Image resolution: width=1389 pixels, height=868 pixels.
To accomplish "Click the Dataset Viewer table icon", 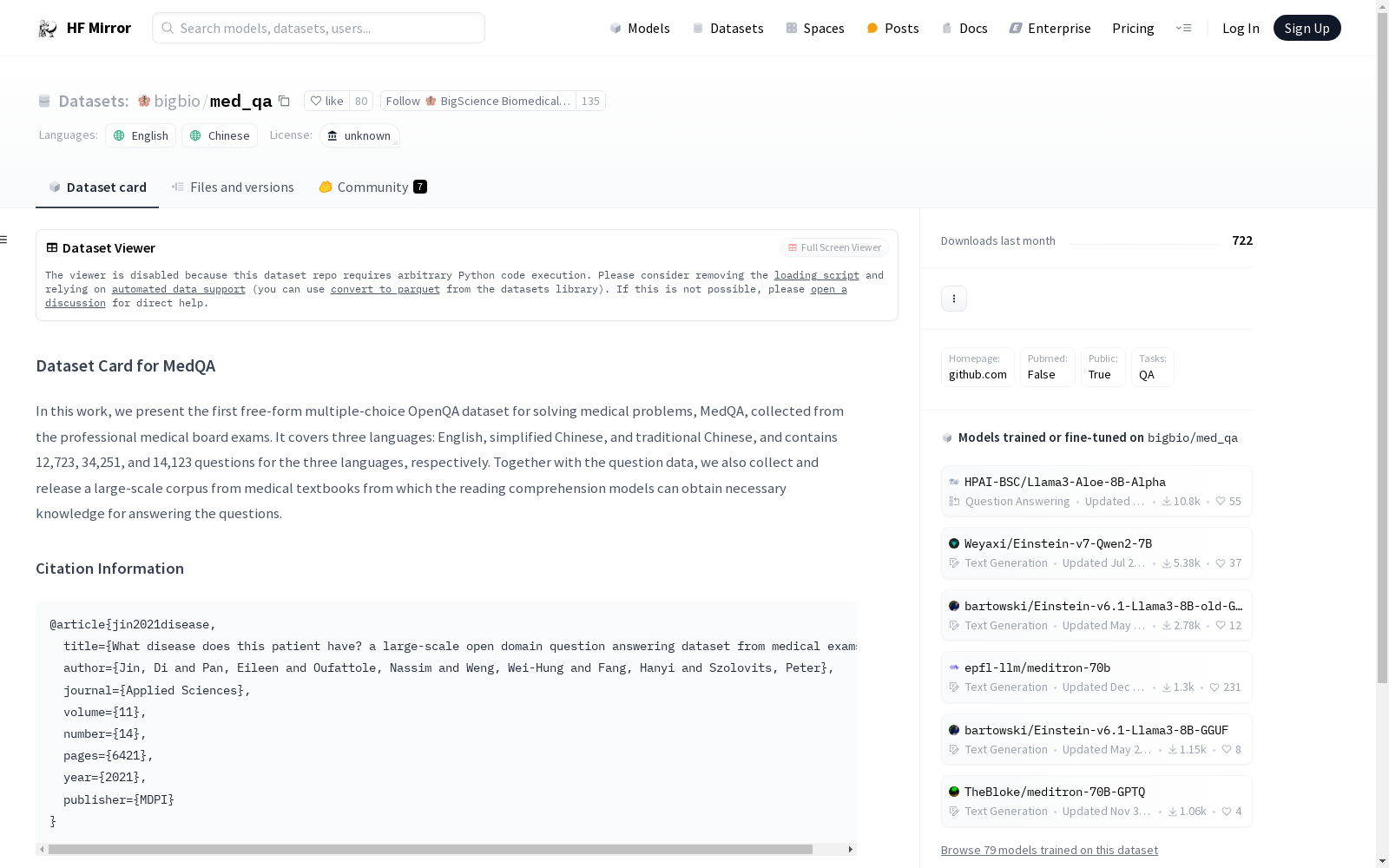I will 52,247.
